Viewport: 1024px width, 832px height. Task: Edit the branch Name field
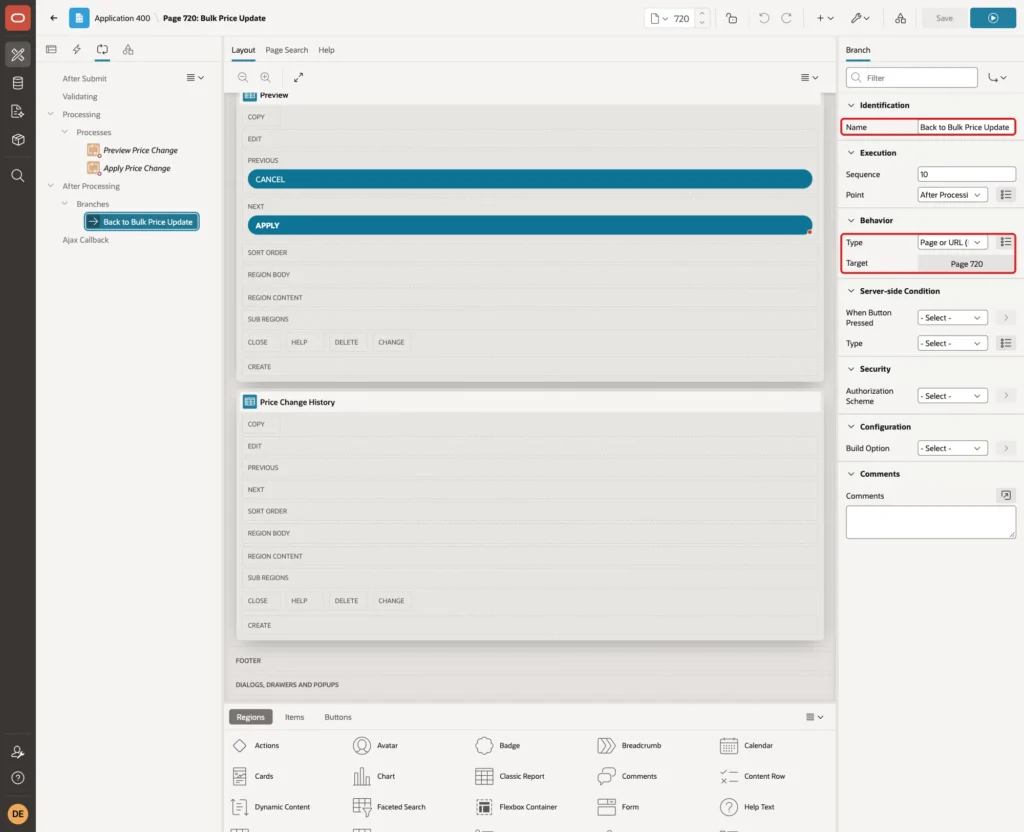click(x=966, y=127)
